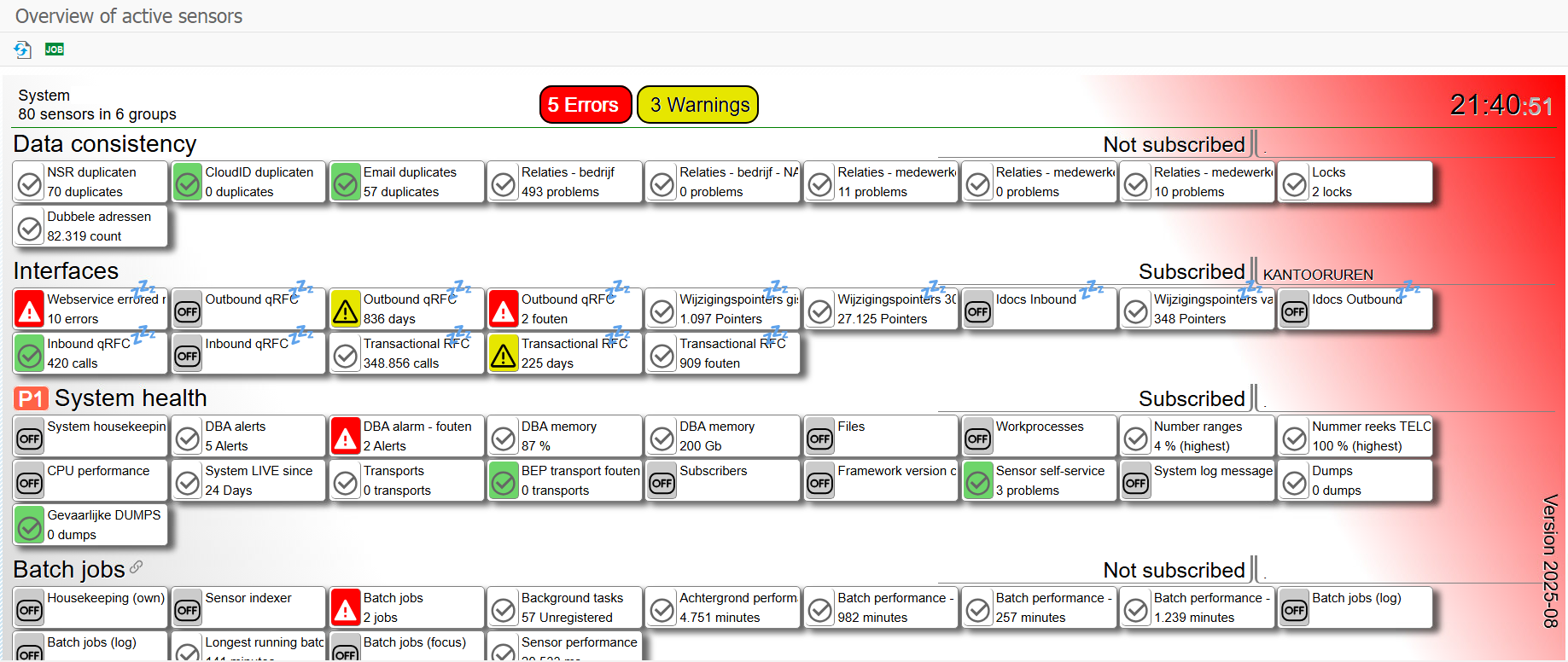Click yellow warning icon for 836 days sensor
This screenshot has height=662, width=1568.
tap(346, 310)
